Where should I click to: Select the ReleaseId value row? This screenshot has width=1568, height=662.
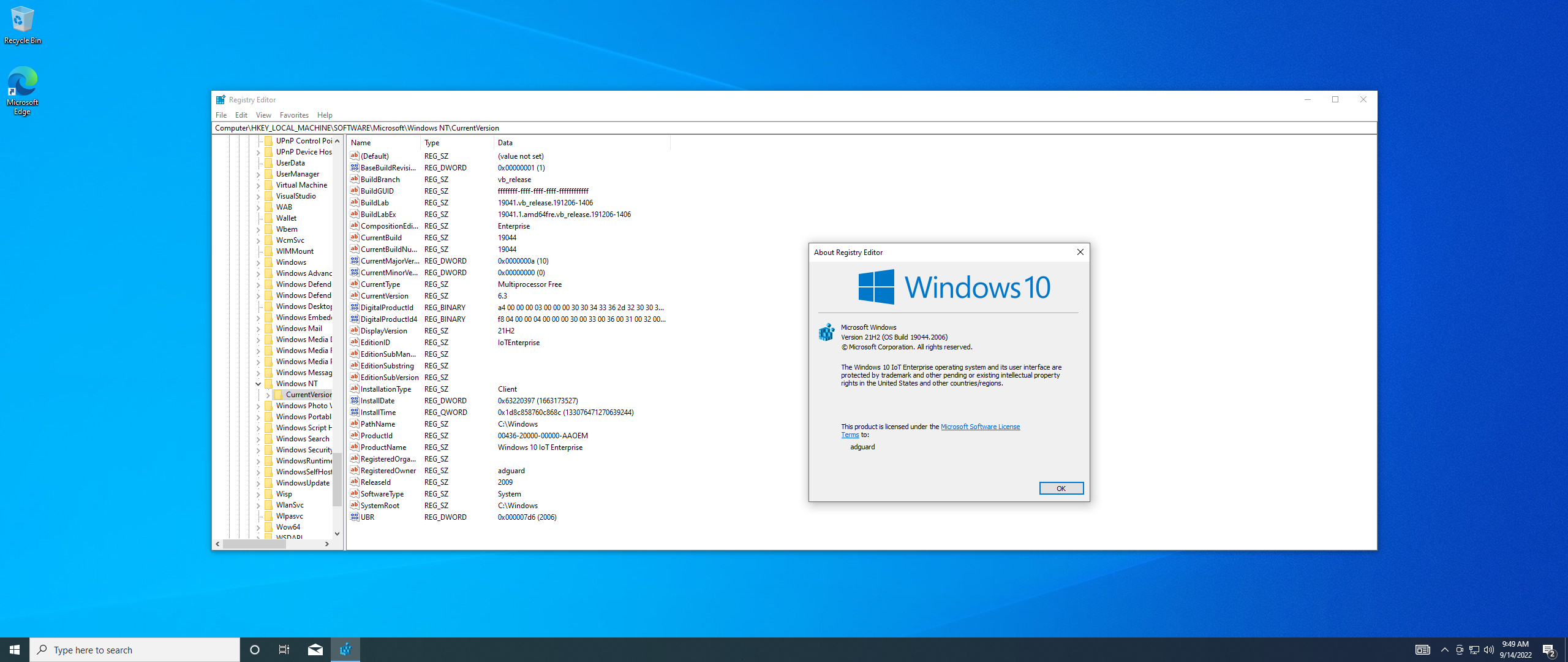508,482
